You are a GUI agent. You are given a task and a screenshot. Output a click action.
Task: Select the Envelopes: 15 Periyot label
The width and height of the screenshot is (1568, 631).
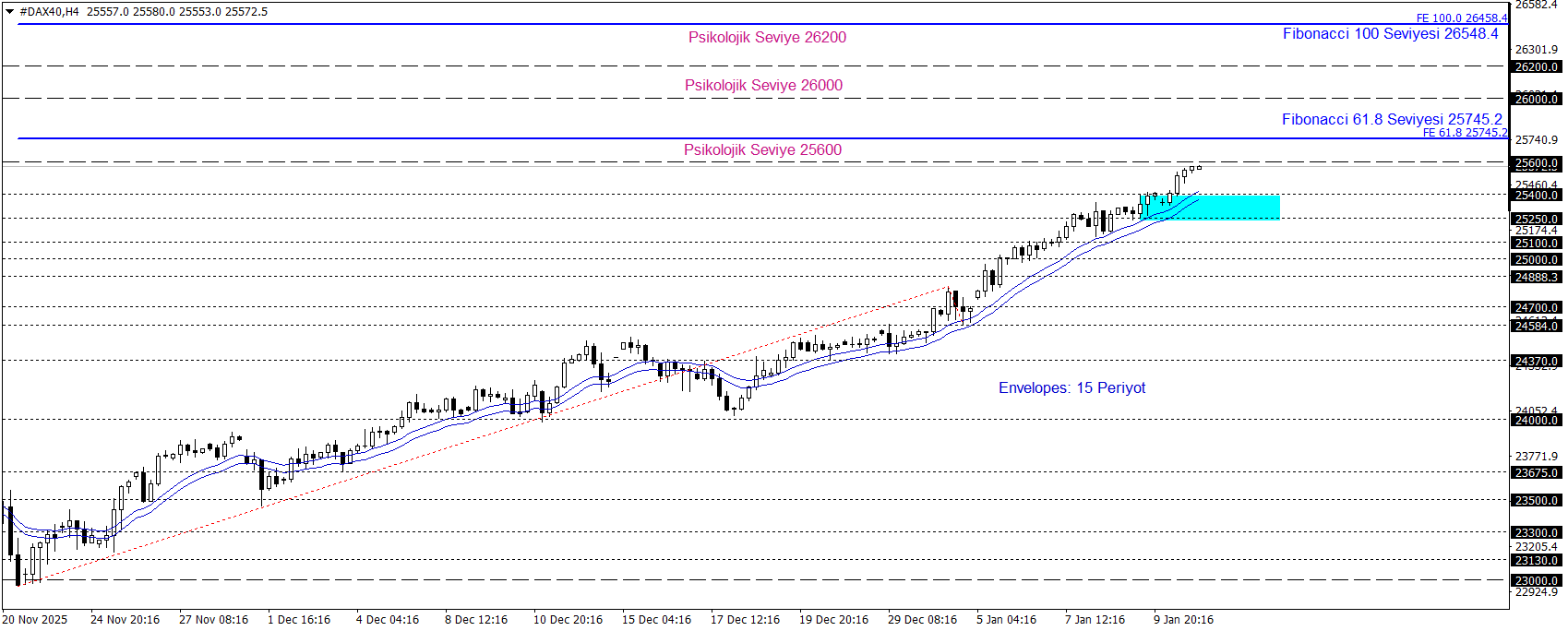1071,388
